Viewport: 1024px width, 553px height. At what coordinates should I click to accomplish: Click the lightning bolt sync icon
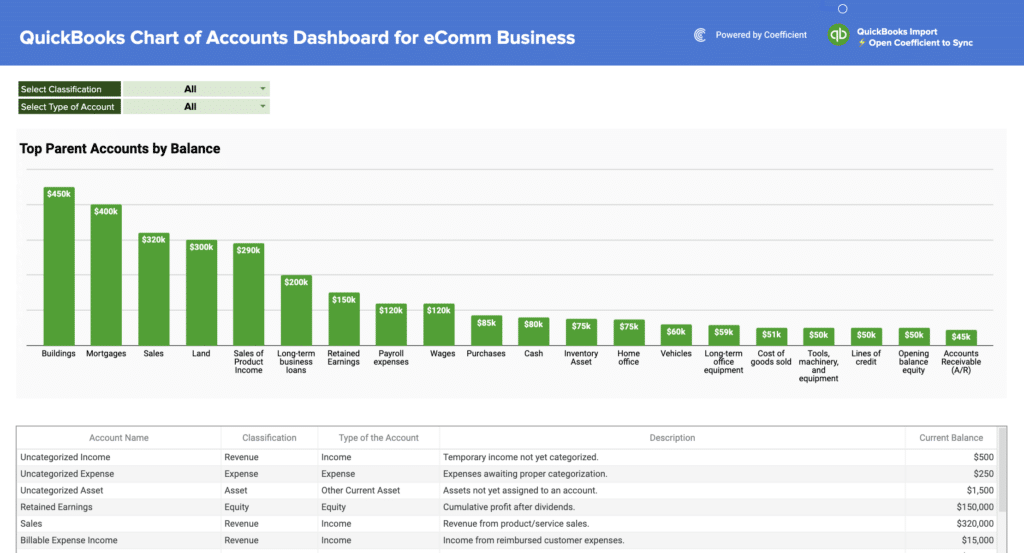coord(862,43)
